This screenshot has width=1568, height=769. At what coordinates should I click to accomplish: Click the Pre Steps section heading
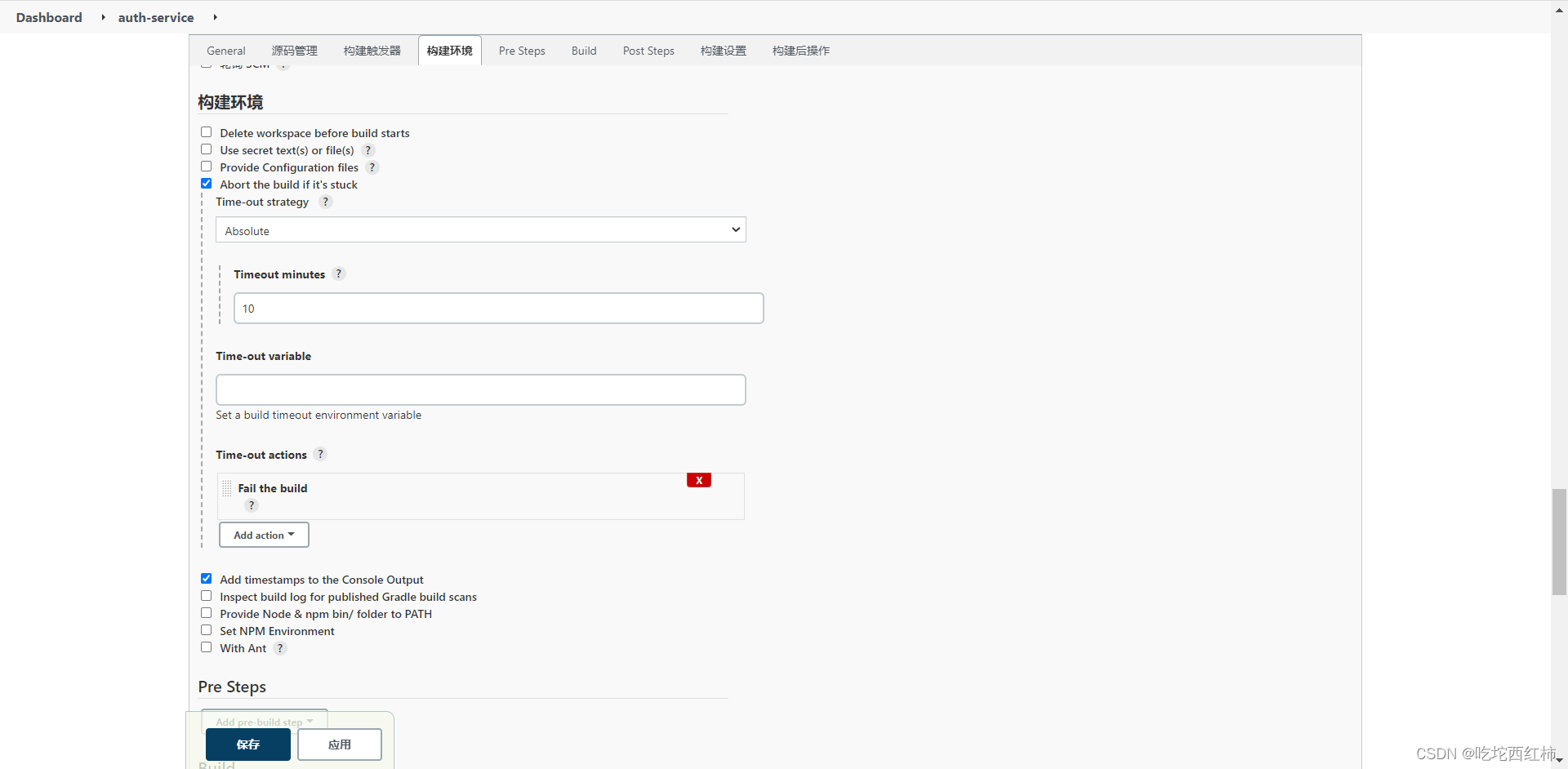click(x=232, y=687)
